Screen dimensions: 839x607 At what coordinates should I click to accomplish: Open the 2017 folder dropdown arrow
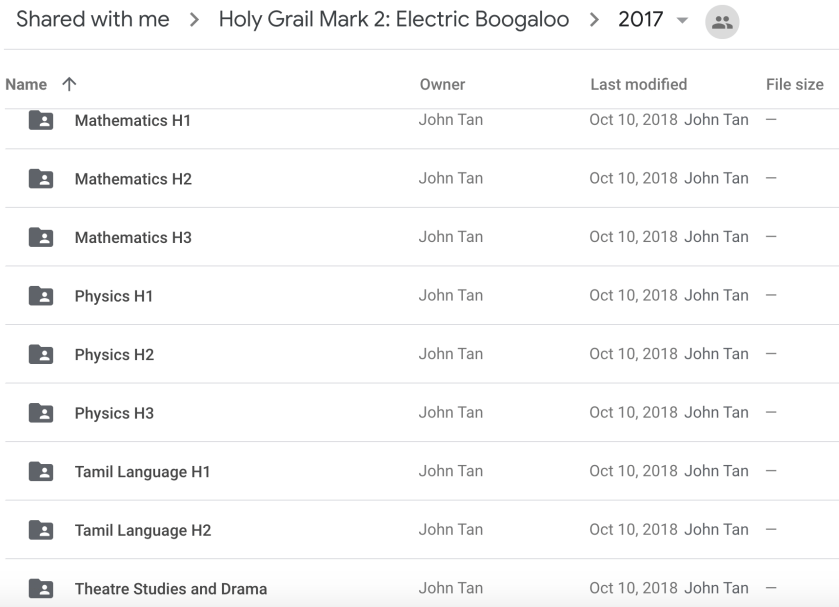tap(682, 22)
